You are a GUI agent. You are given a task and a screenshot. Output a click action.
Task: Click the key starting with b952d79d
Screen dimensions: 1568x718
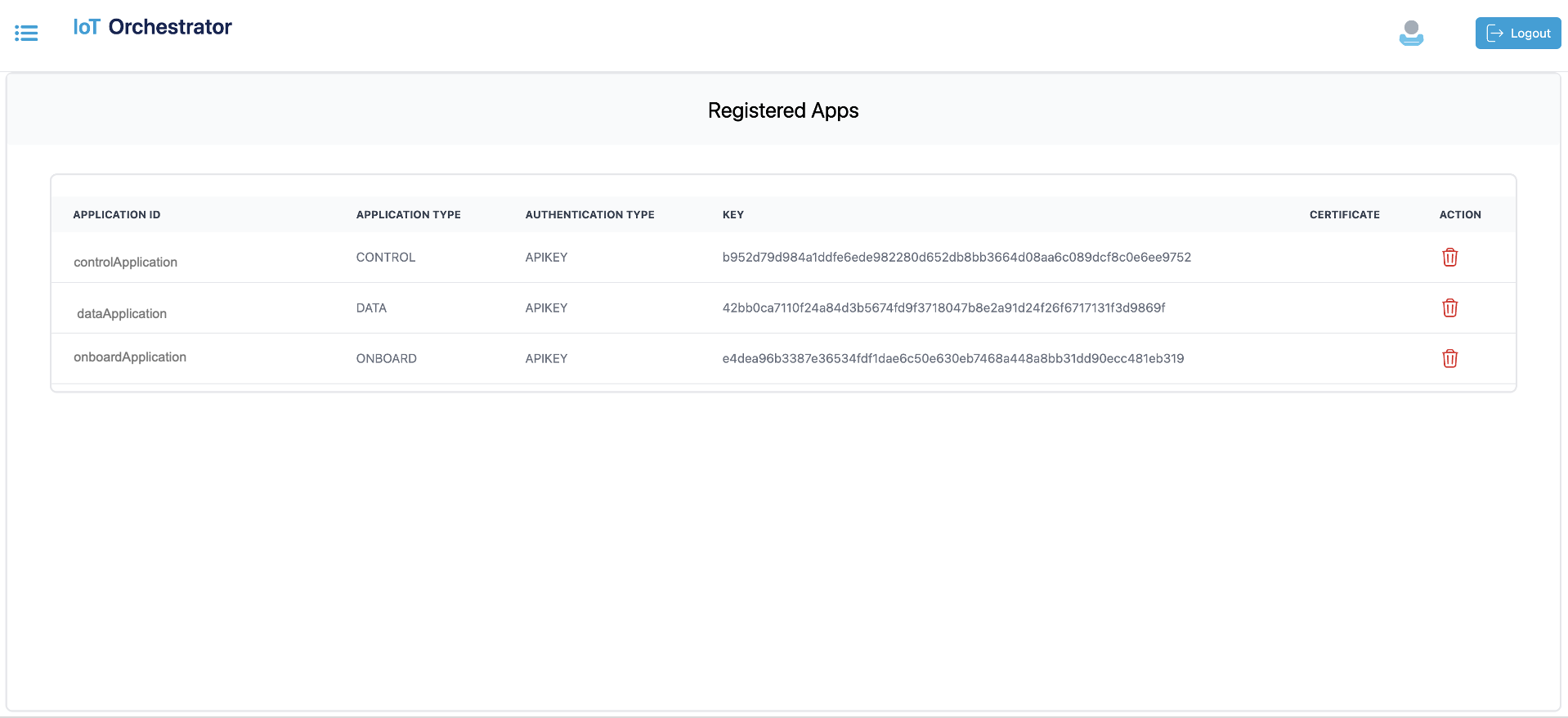[x=956, y=257]
